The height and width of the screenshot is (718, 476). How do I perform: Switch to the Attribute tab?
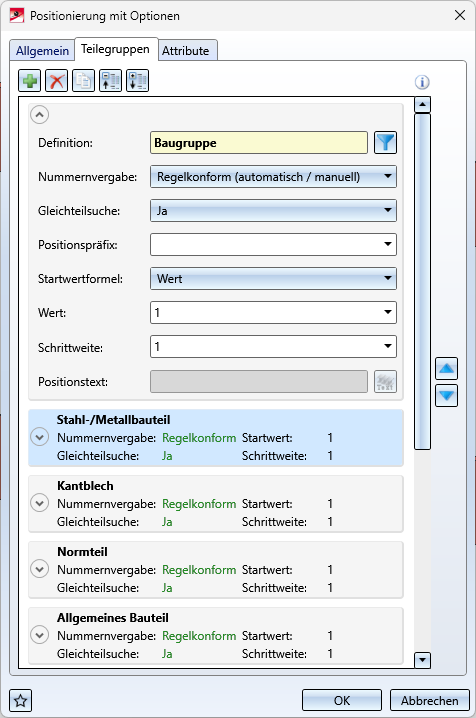click(186, 50)
